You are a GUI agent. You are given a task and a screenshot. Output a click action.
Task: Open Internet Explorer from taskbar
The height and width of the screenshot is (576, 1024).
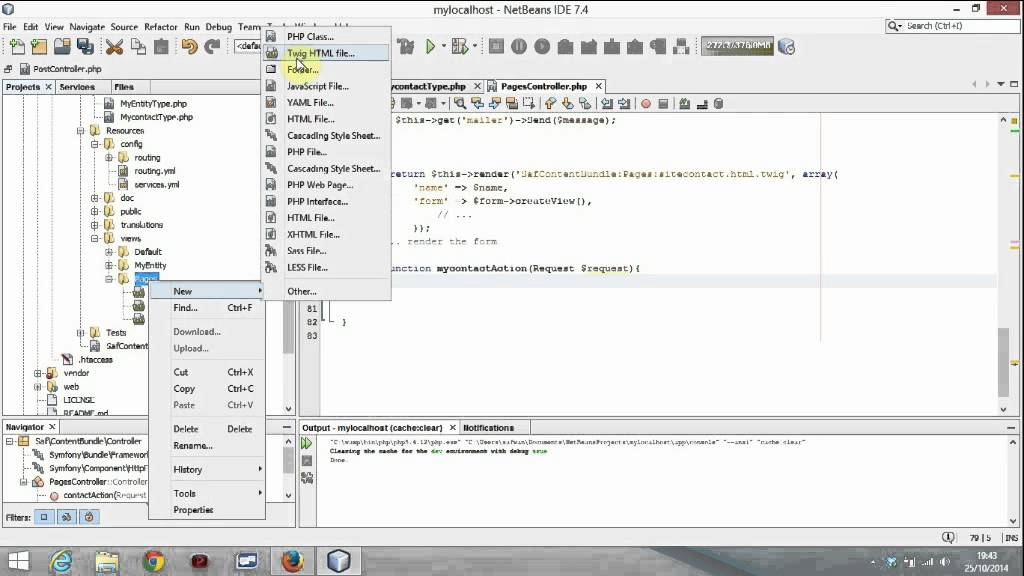click(61, 561)
